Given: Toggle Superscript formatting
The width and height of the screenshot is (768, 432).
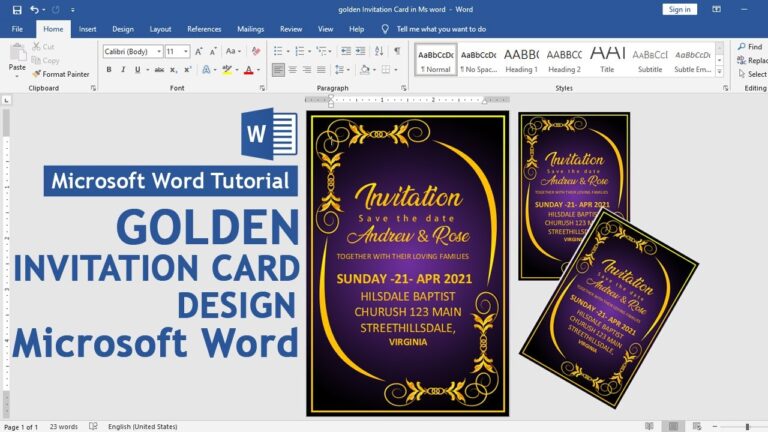Looking at the screenshot, I should point(188,70).
